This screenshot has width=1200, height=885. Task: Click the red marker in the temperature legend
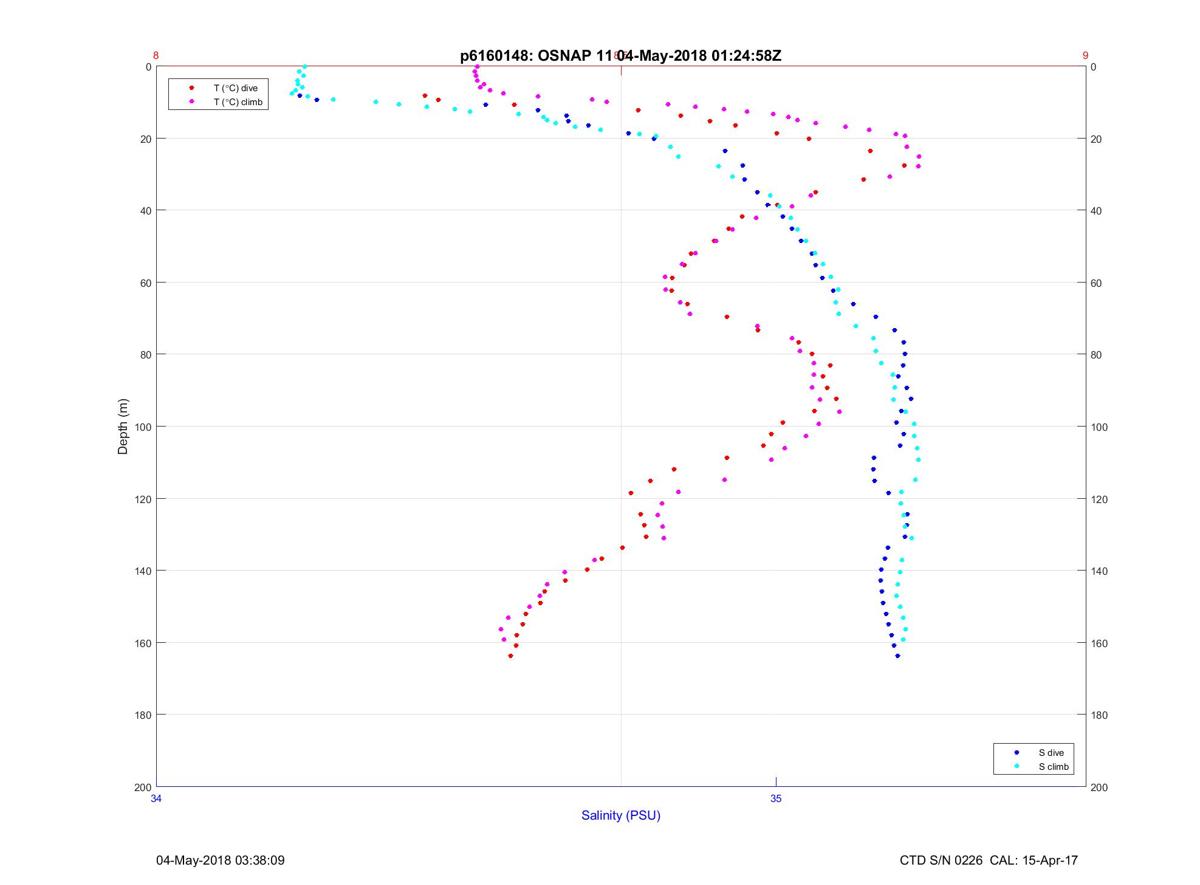[192, 88]
